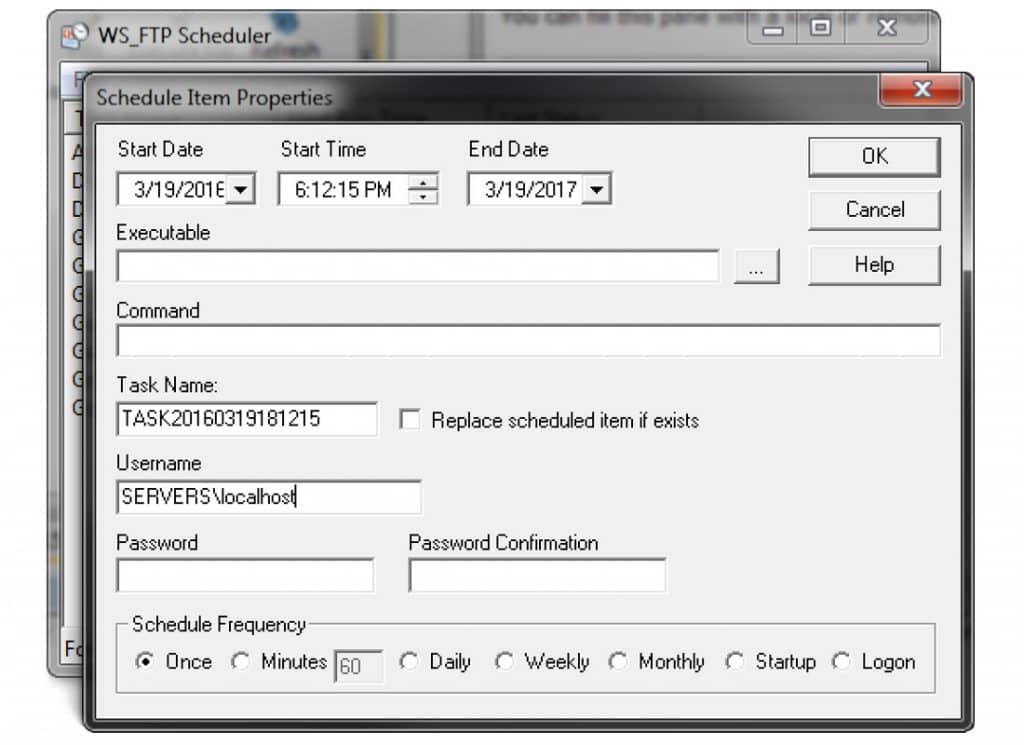Focus the Command text field
The image size is (1024, 745).
[528, 340]
